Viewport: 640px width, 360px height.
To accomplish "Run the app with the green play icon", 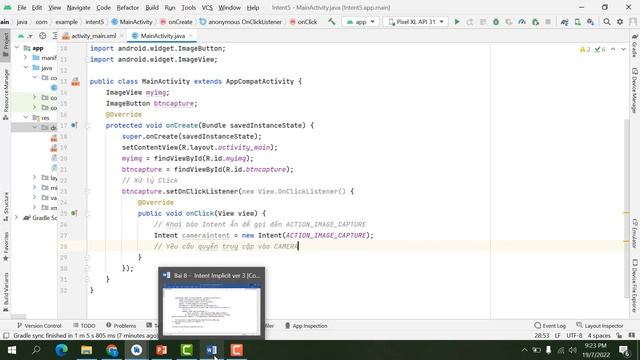I will [x=457, y=22].
